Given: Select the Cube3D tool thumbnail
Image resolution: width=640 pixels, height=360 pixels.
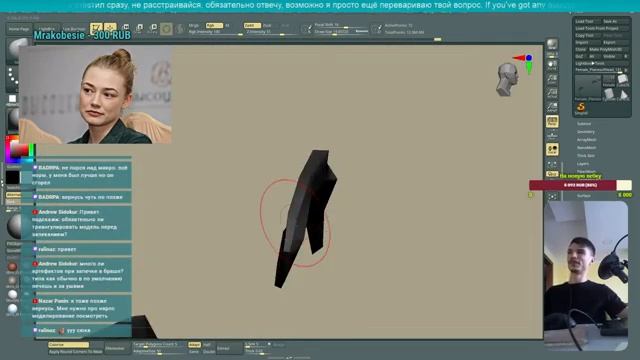Looking at the screenshot, I should pos(623,80).
